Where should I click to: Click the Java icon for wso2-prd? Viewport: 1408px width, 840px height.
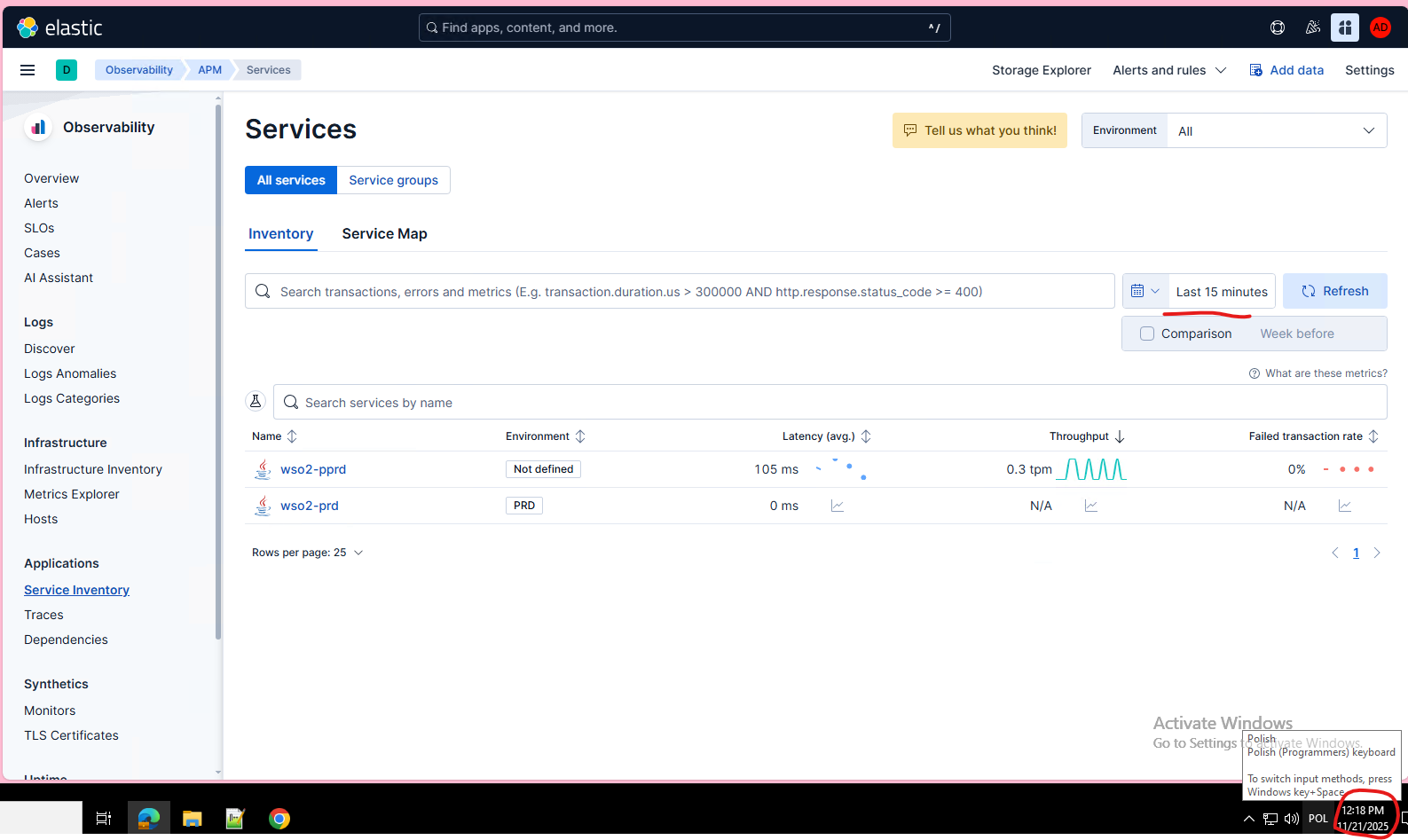click(x=263, y=506)
